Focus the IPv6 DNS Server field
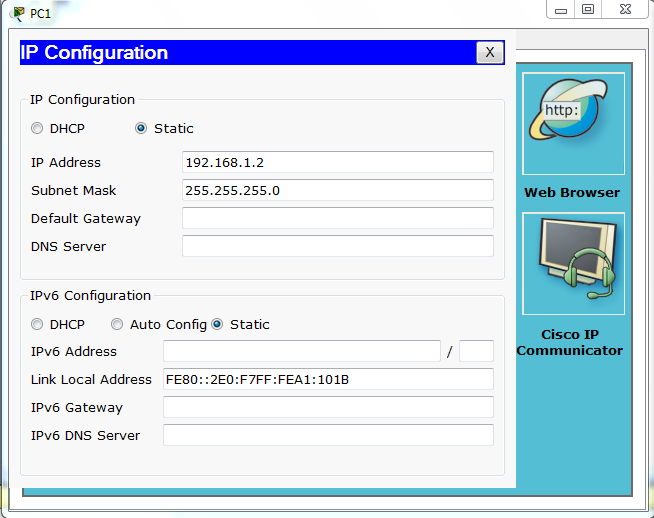 [328, 435]
